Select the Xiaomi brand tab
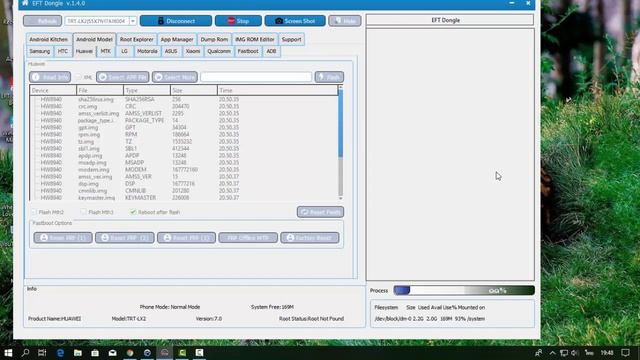Image resolution: width=640 pixels, height=360 pixels. (193, 51)
